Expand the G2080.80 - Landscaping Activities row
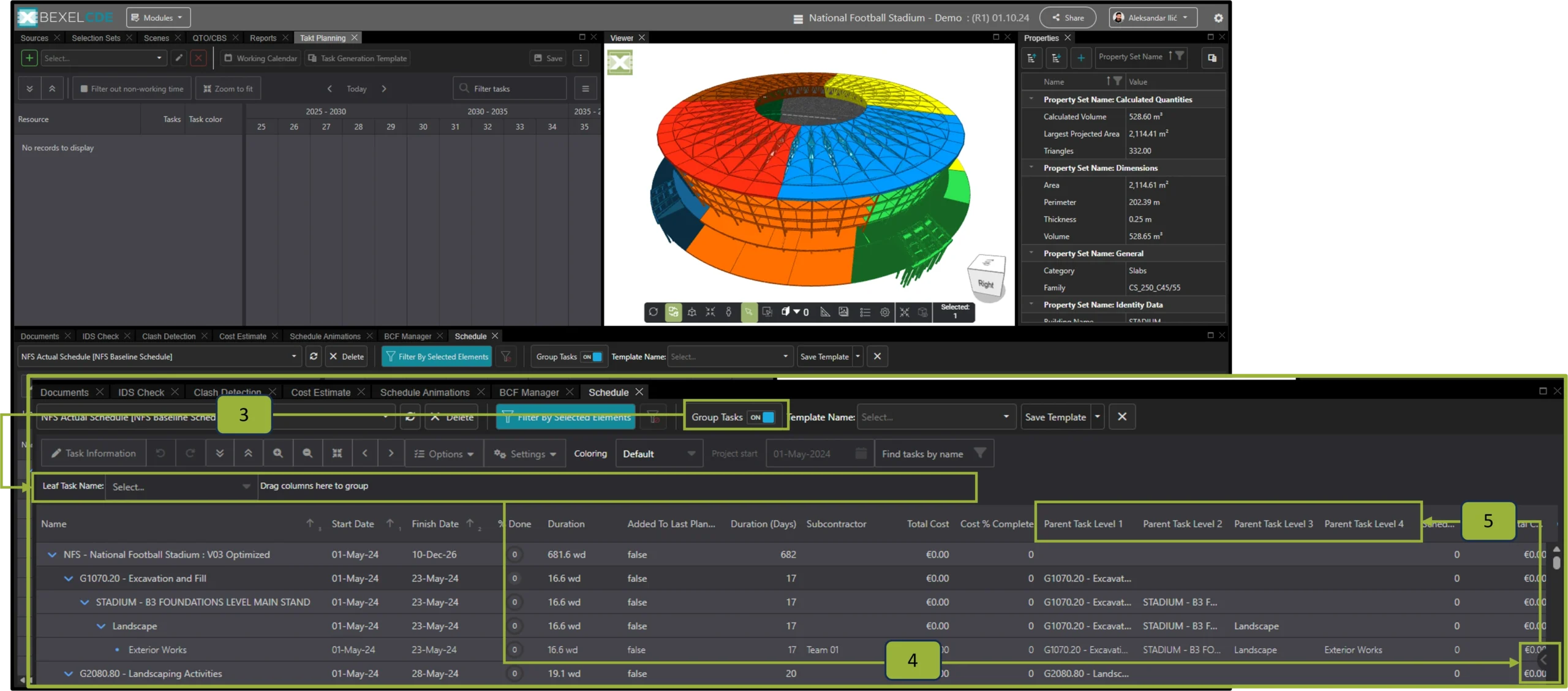1568x691 pixels. [x=69, y=673]
